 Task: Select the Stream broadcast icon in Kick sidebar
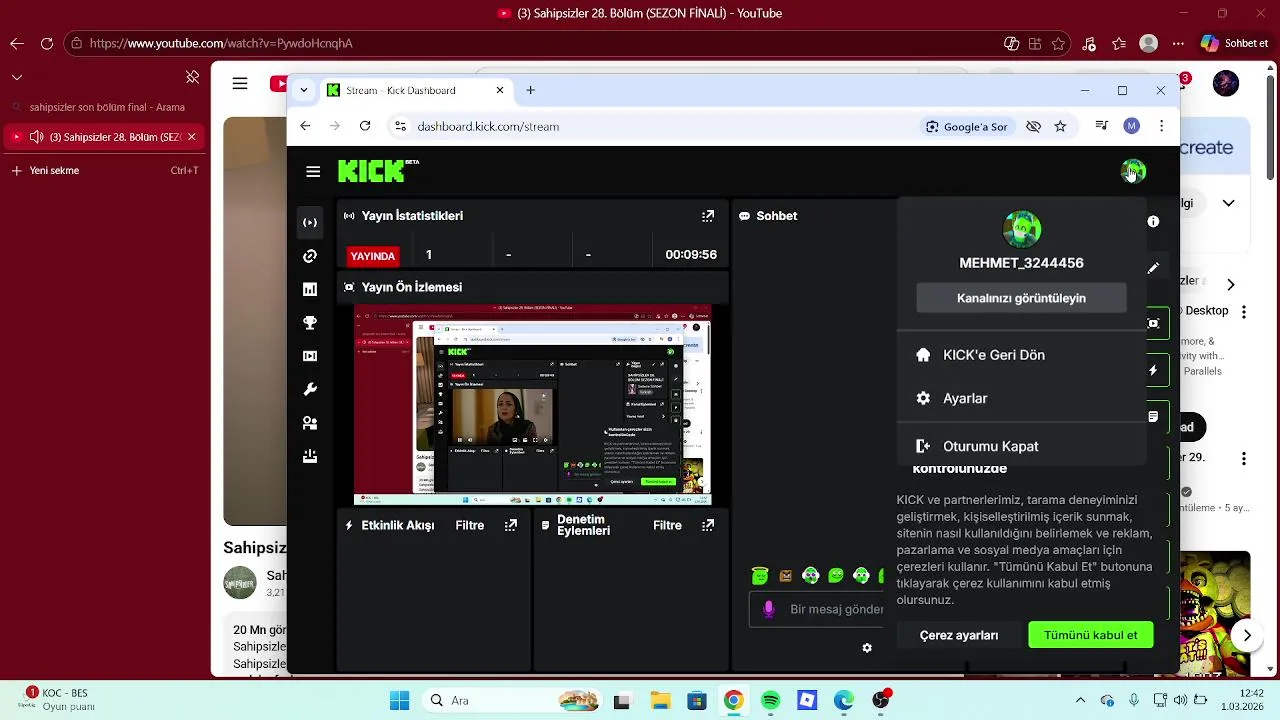point(310,222)
